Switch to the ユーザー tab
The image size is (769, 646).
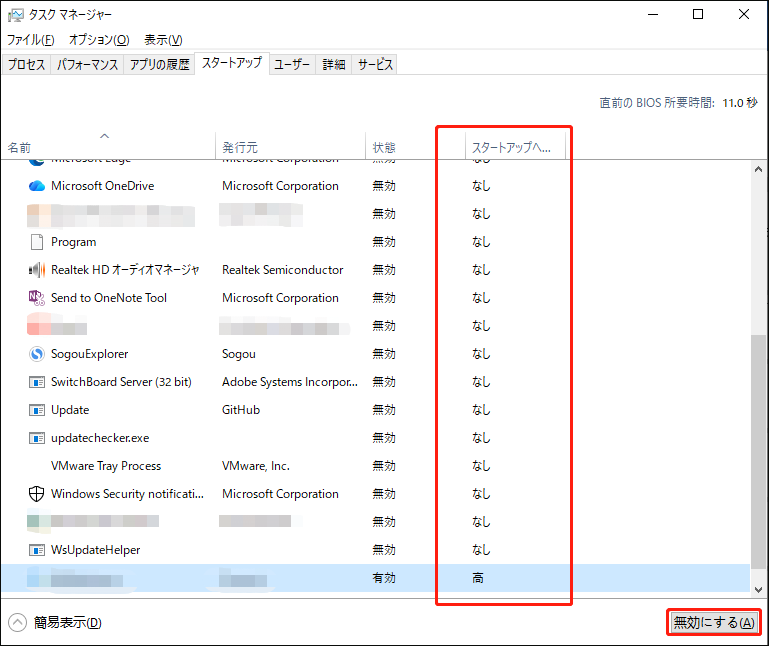[x=292, y=64]
